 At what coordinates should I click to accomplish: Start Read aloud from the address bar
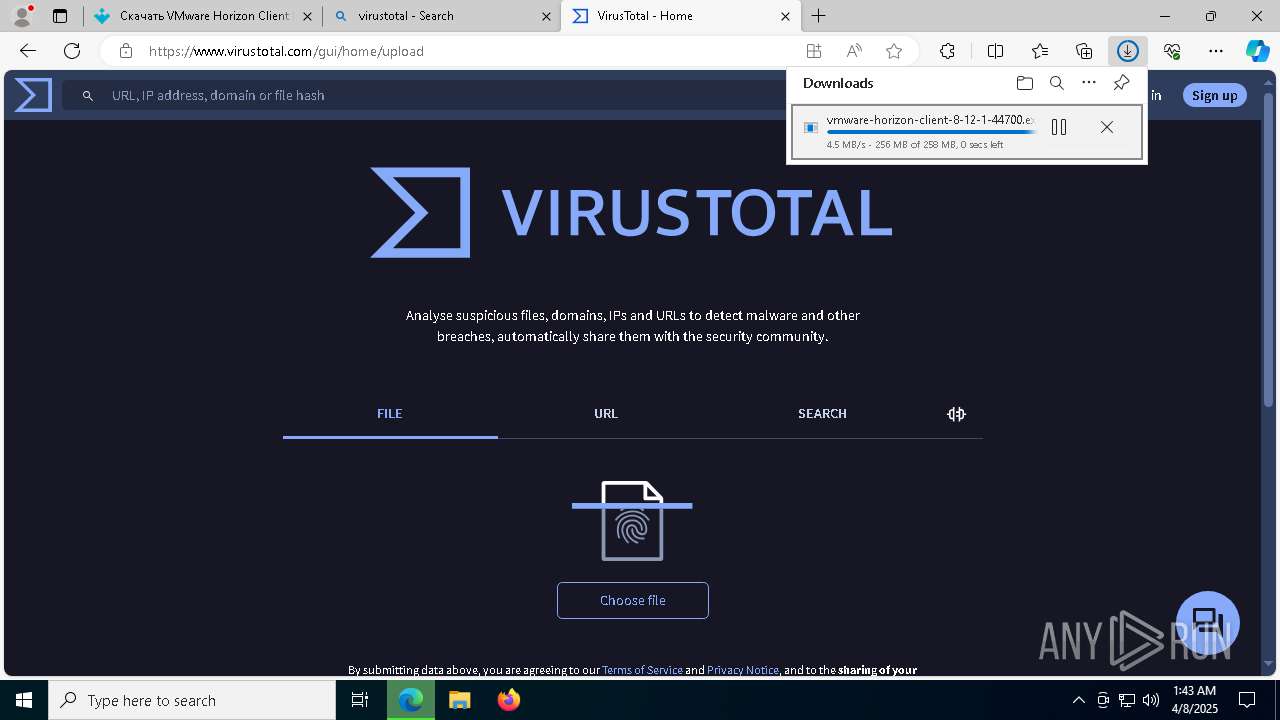coord(854,51)
